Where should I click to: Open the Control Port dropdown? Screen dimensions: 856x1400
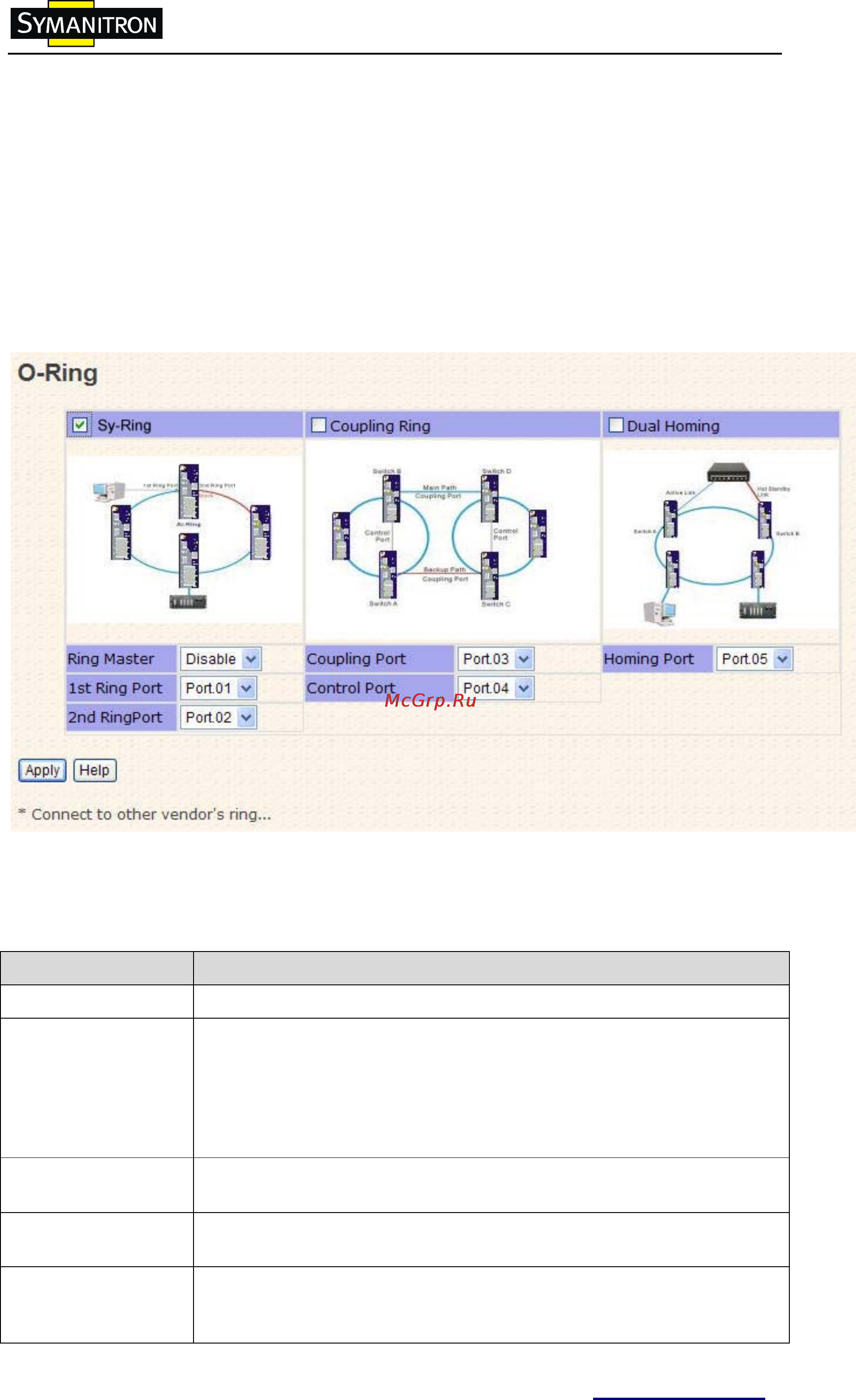point(496,688)
